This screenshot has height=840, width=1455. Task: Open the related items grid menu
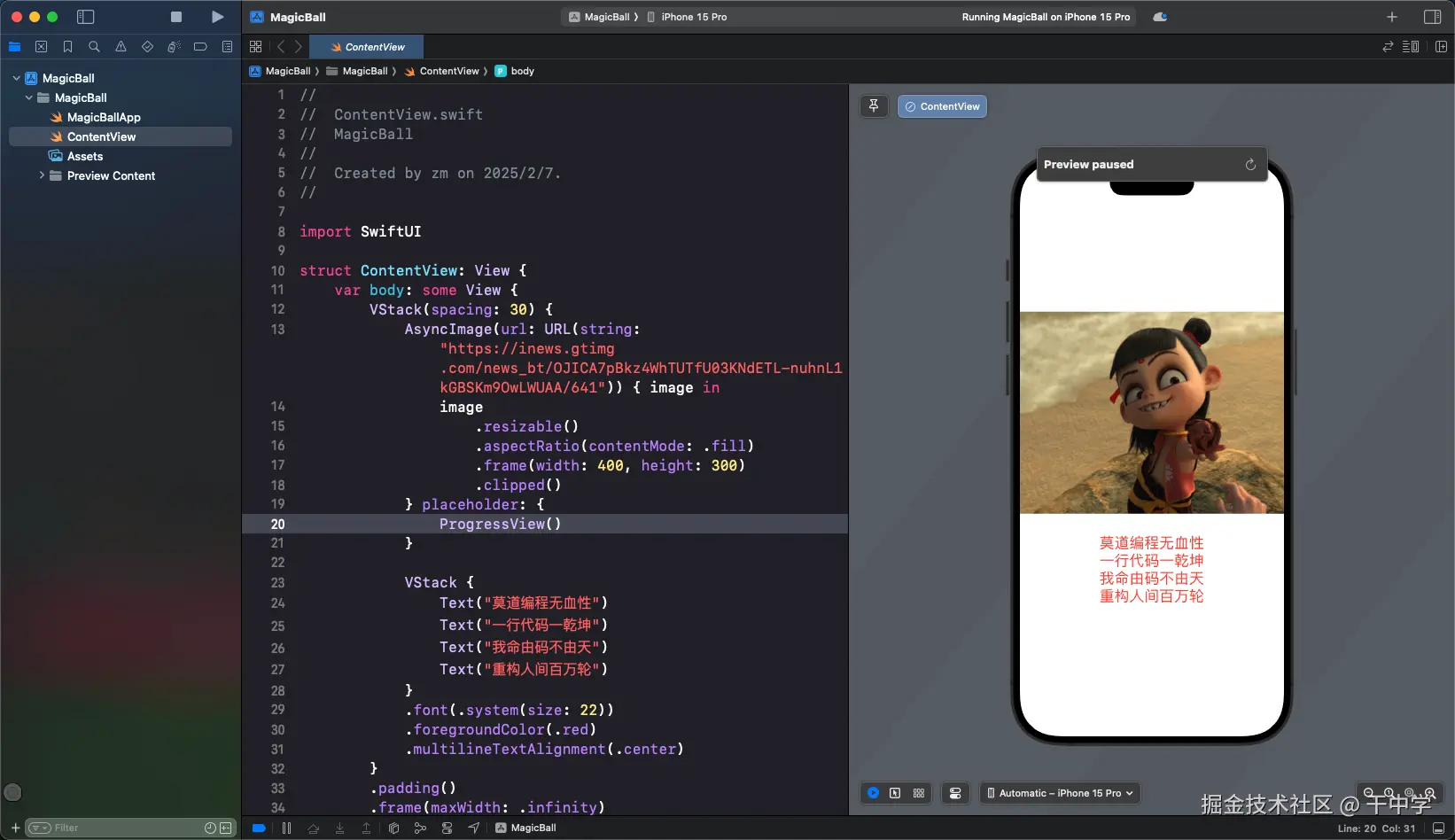(x=256, y=47)
